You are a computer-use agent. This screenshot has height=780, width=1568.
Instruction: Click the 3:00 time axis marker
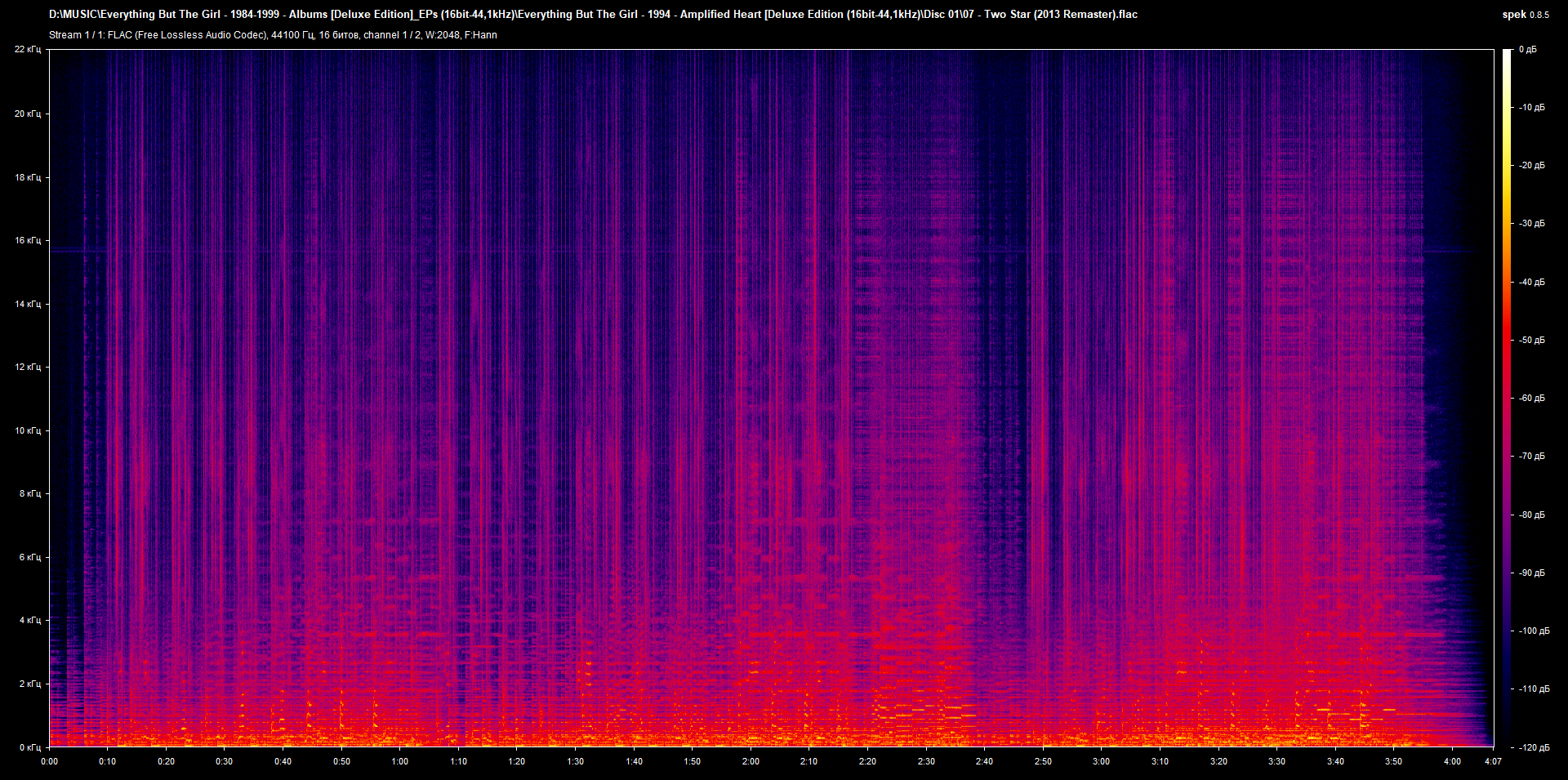[x=1101, y=761]
